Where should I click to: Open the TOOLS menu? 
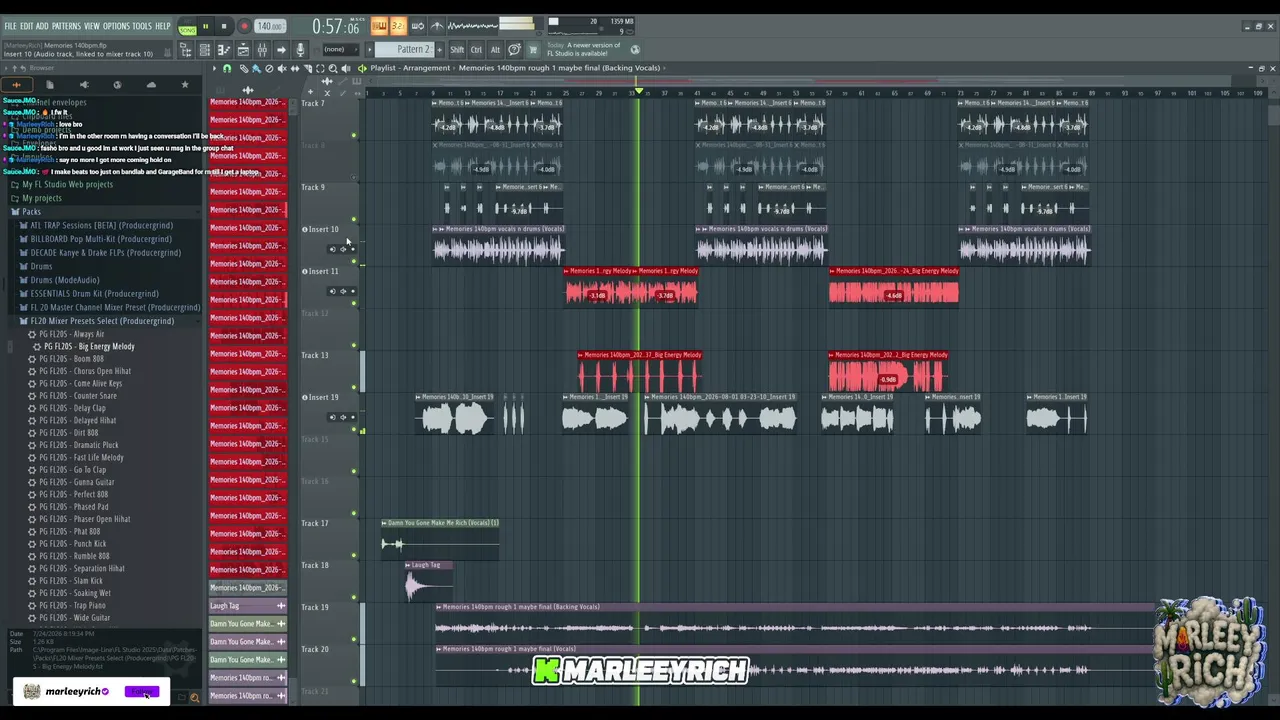[x=142, y=26]
